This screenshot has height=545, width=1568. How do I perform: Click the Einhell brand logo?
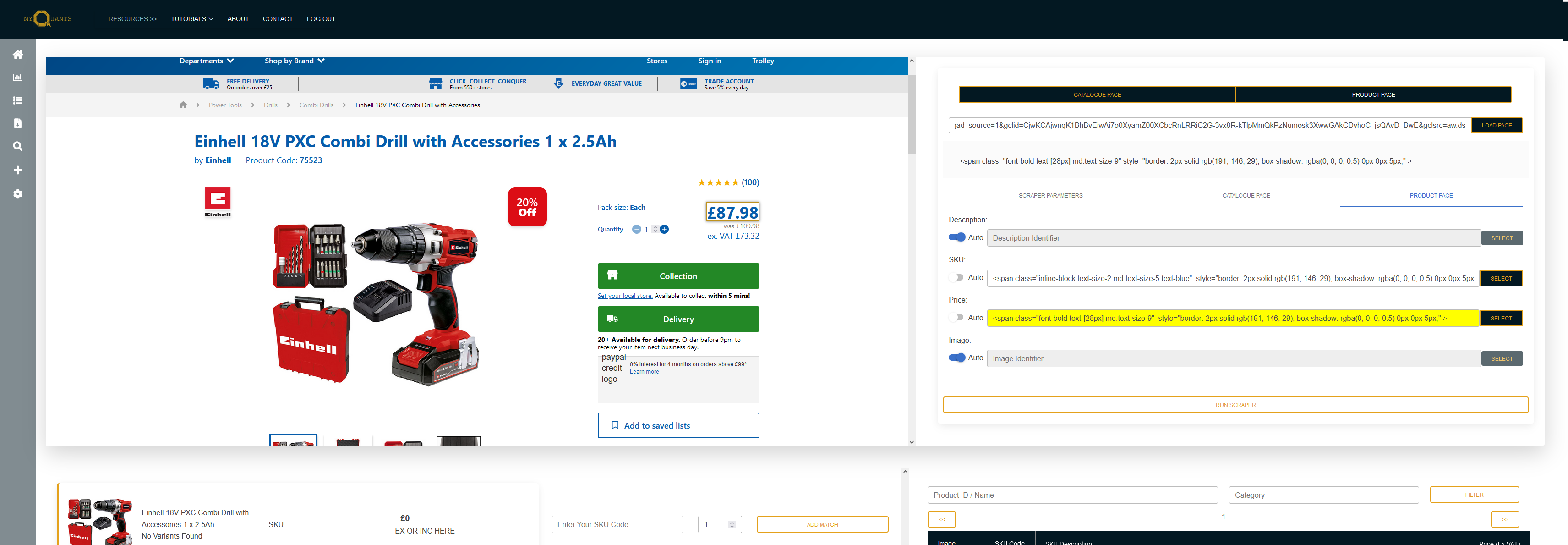coord(218,202)
